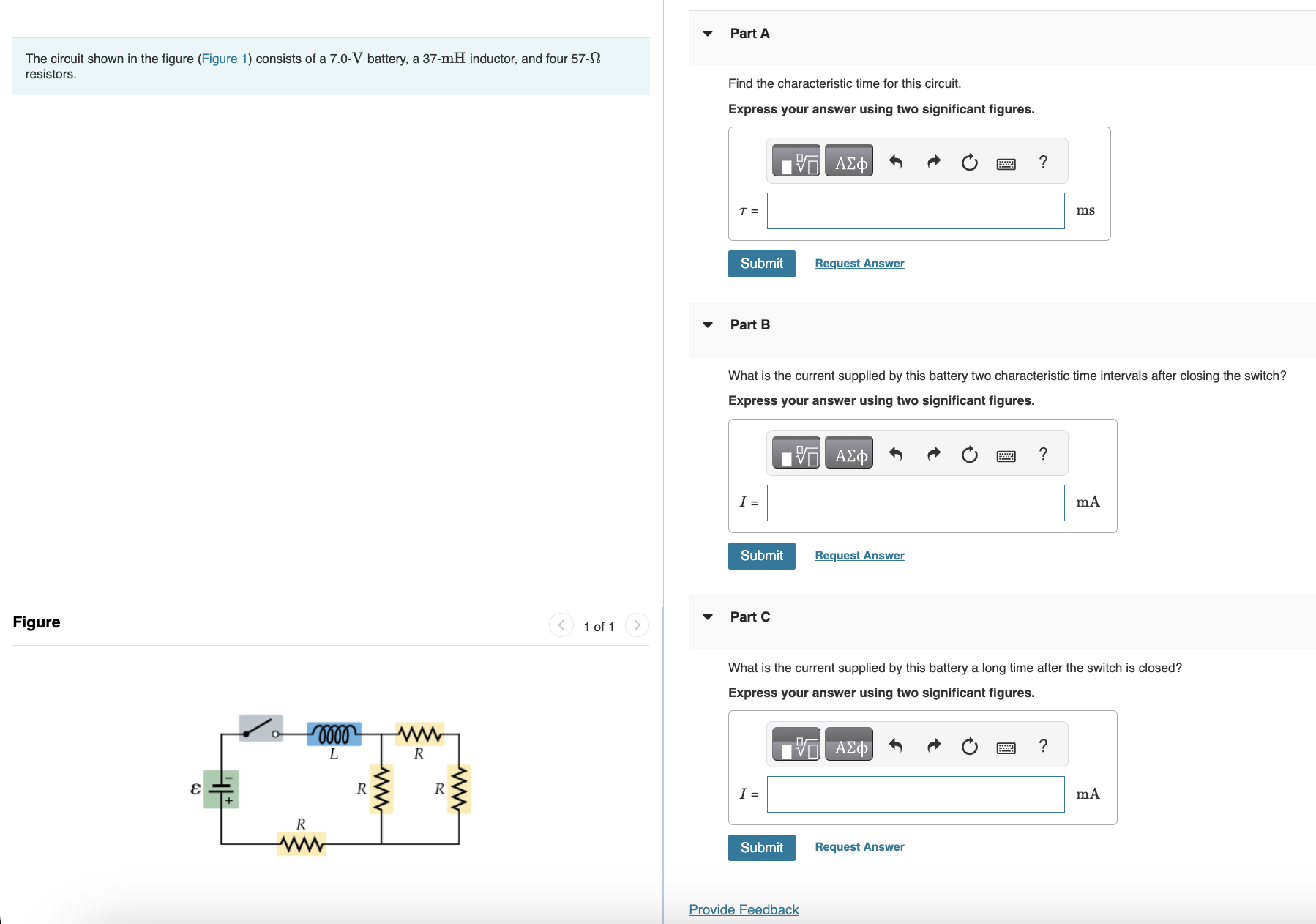Open the math templates tool in Part B
This screenshot has height=924, width=1316.
[x=796, y=453]
